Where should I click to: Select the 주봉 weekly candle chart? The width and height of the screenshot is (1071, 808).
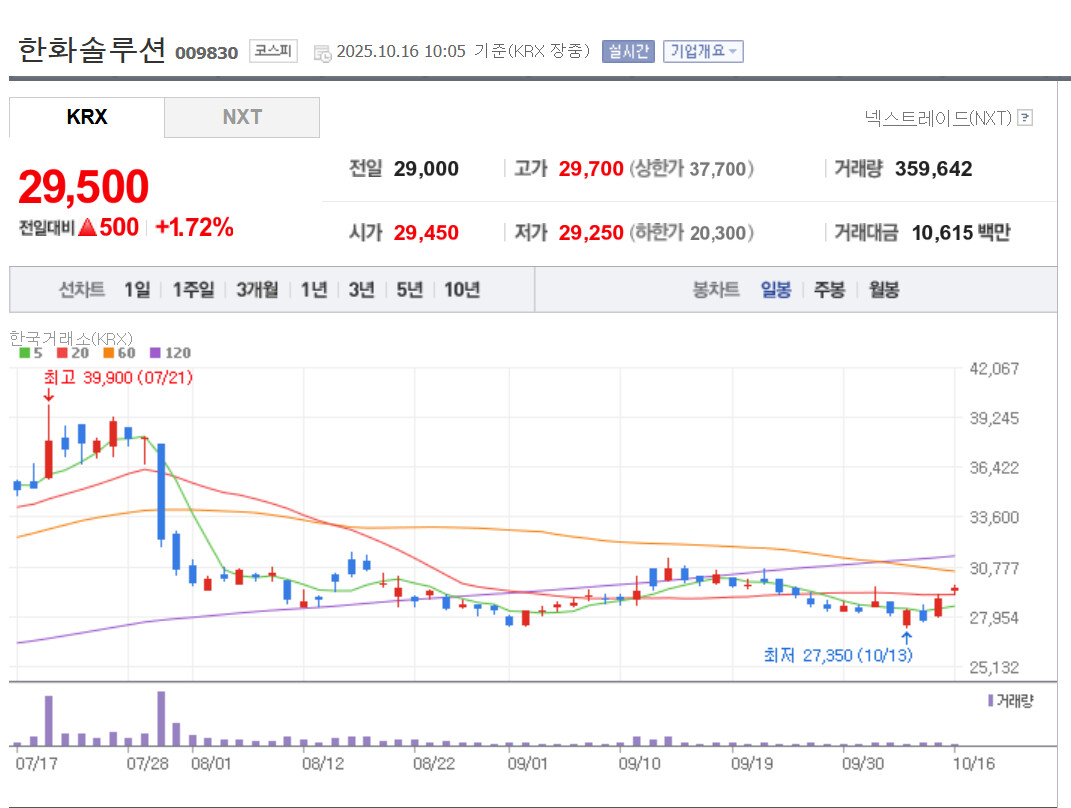pyautogui.click(x=829, y=290)
